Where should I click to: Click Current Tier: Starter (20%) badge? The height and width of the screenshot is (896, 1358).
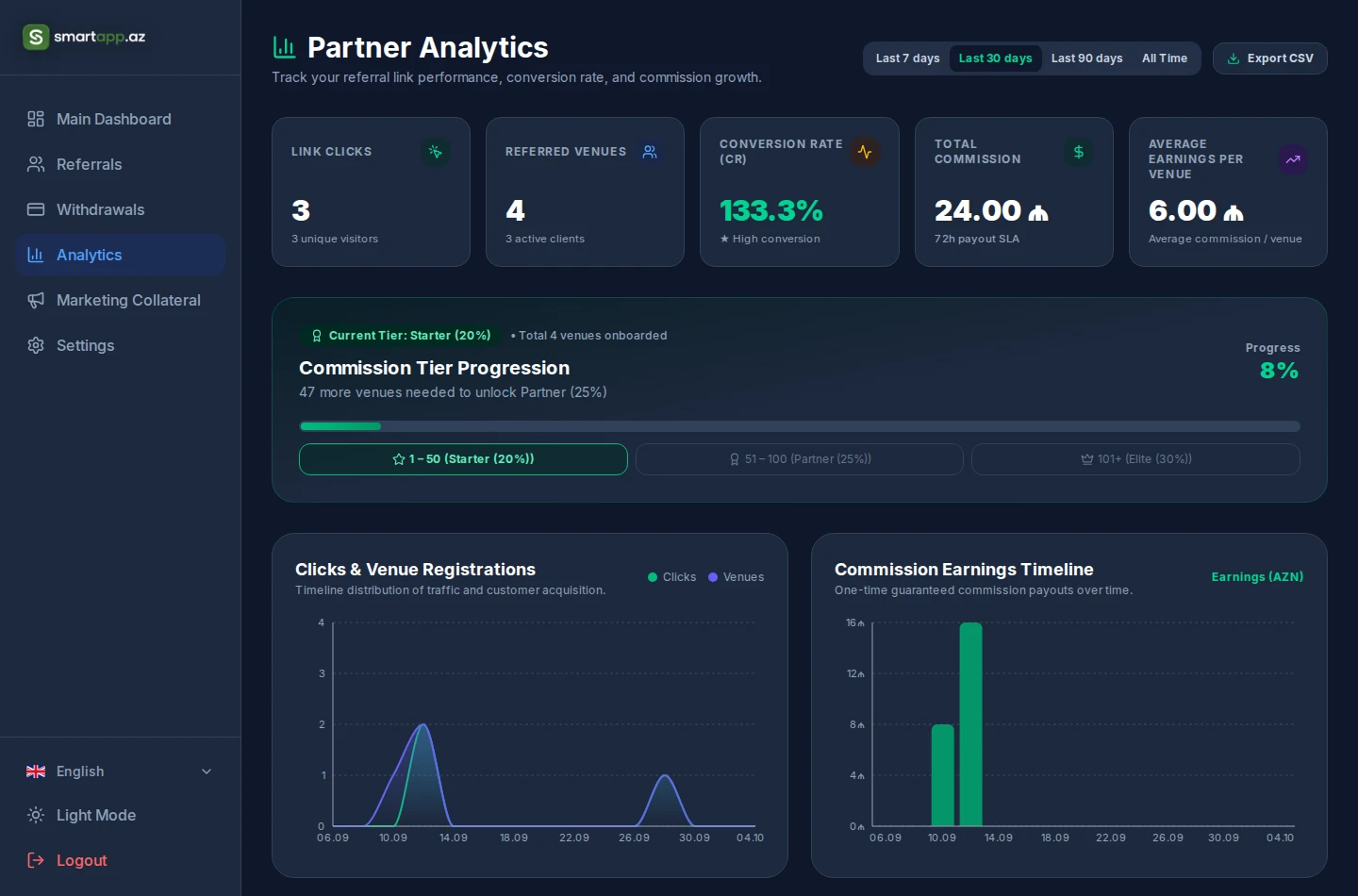coord(401,336)
